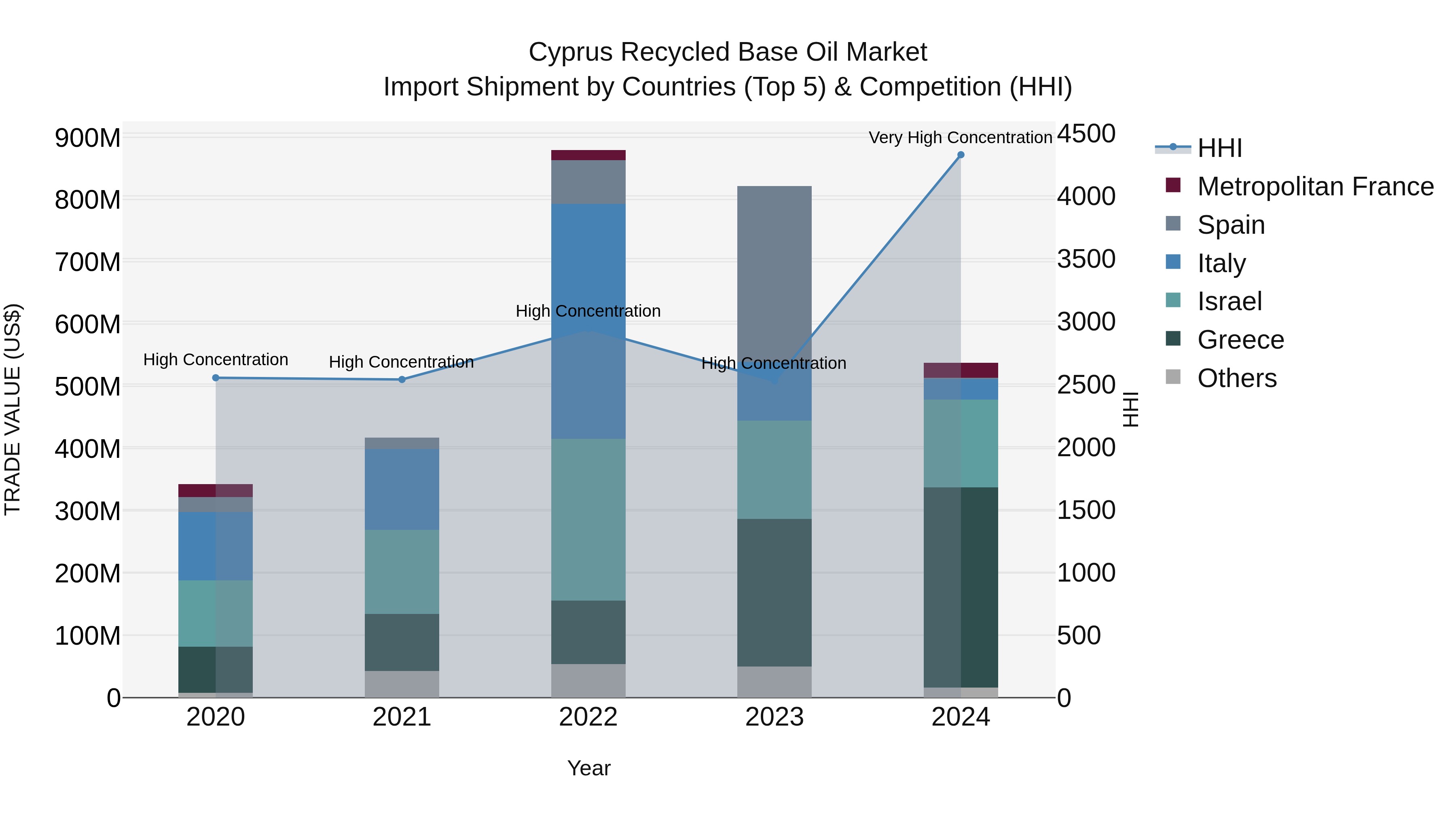Select the Israel segment of the 2022 bar
Viewport: 1456px width, 819px height.
click(588, 519)
